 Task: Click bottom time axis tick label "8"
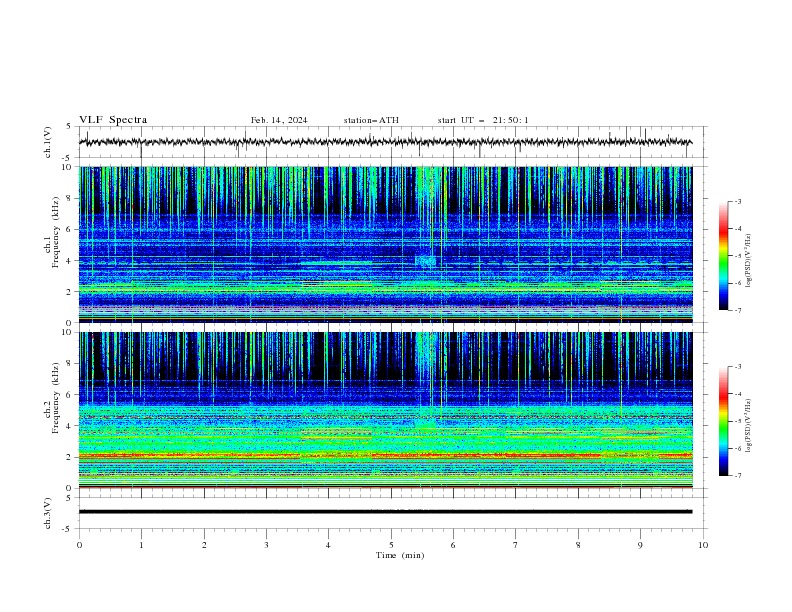[x=578, y=545]
